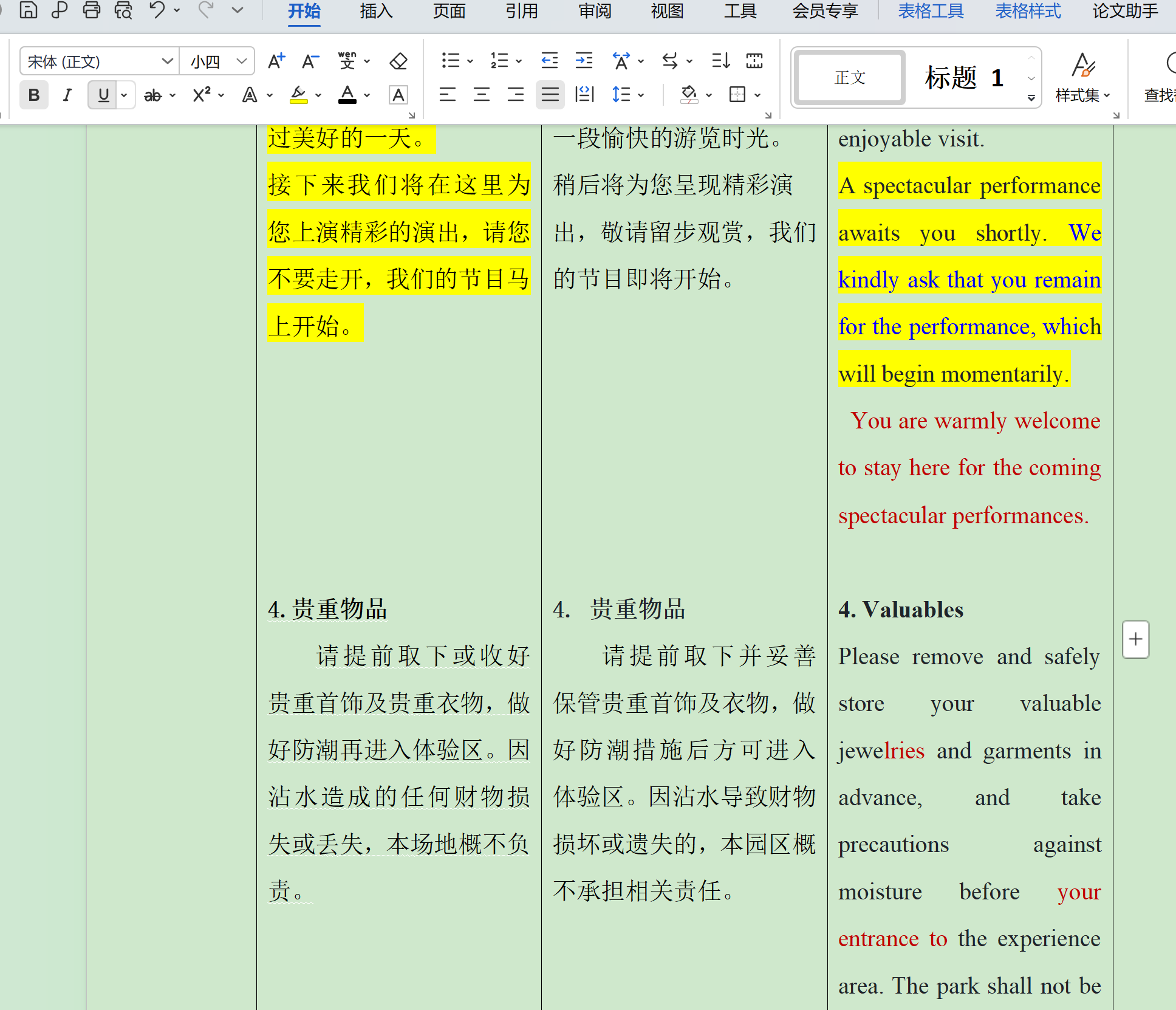The width and height of the screenshot is (1176, 1010).
Task: Expand the borders dropdown arrow
Action: coord(757,95)
